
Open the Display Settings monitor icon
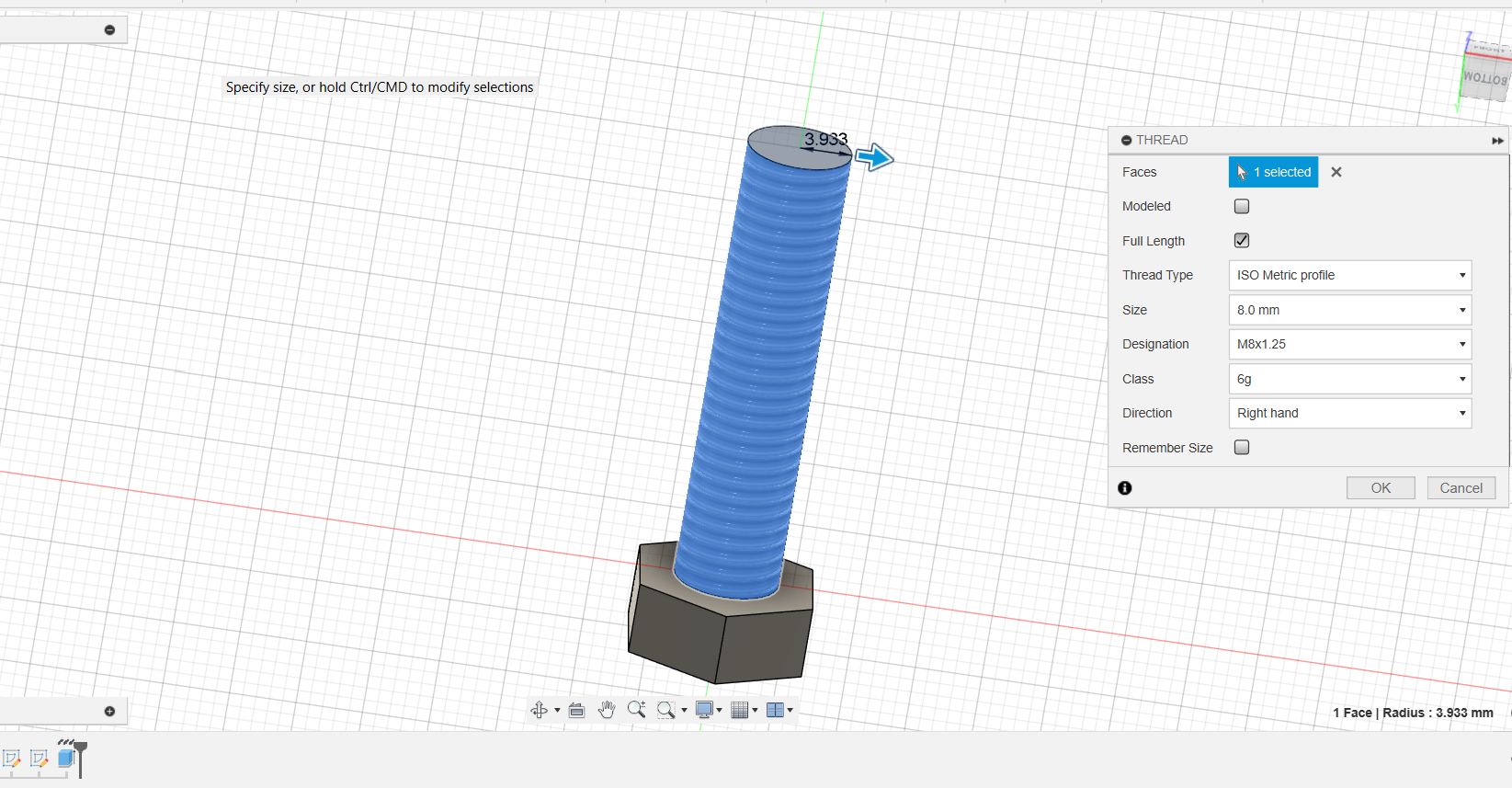point(705,710)
